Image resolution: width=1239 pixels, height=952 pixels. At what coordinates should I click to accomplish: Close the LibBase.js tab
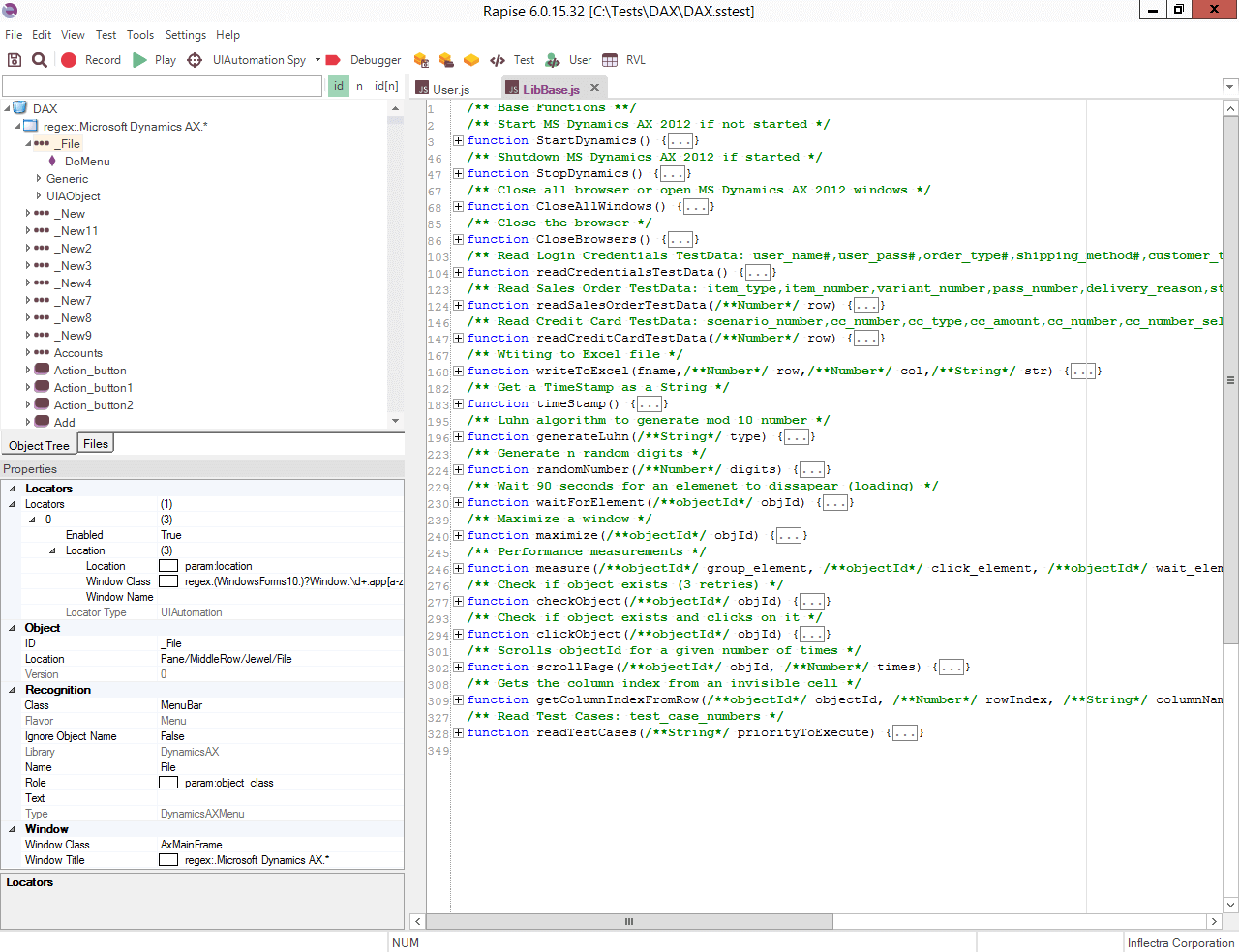click(594, 88)
